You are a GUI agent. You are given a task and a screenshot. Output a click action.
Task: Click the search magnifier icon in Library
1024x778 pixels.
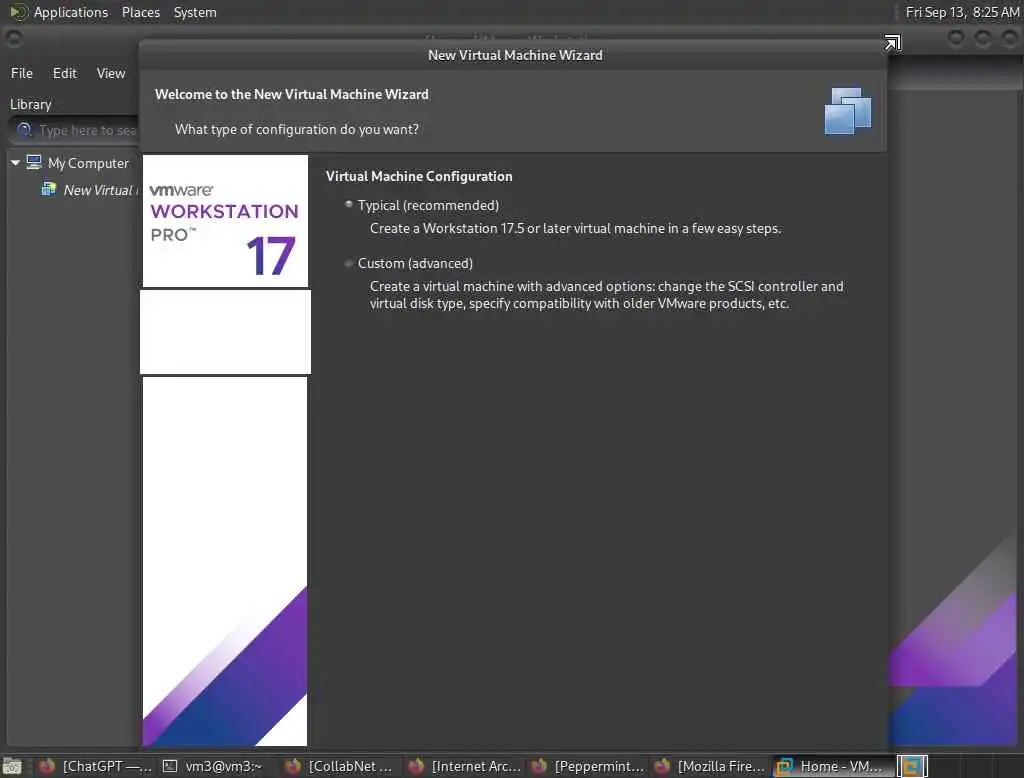(24, 130)
